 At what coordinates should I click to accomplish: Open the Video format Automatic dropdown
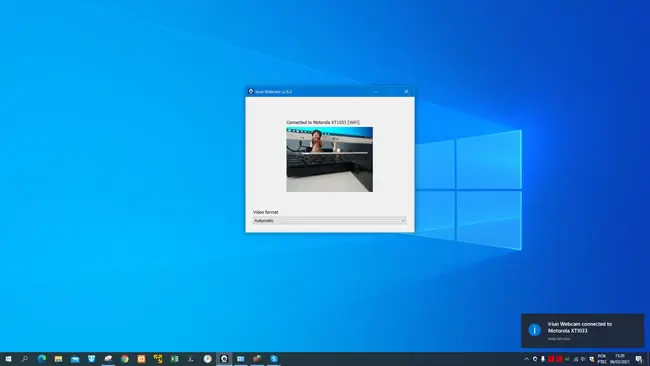330,221
